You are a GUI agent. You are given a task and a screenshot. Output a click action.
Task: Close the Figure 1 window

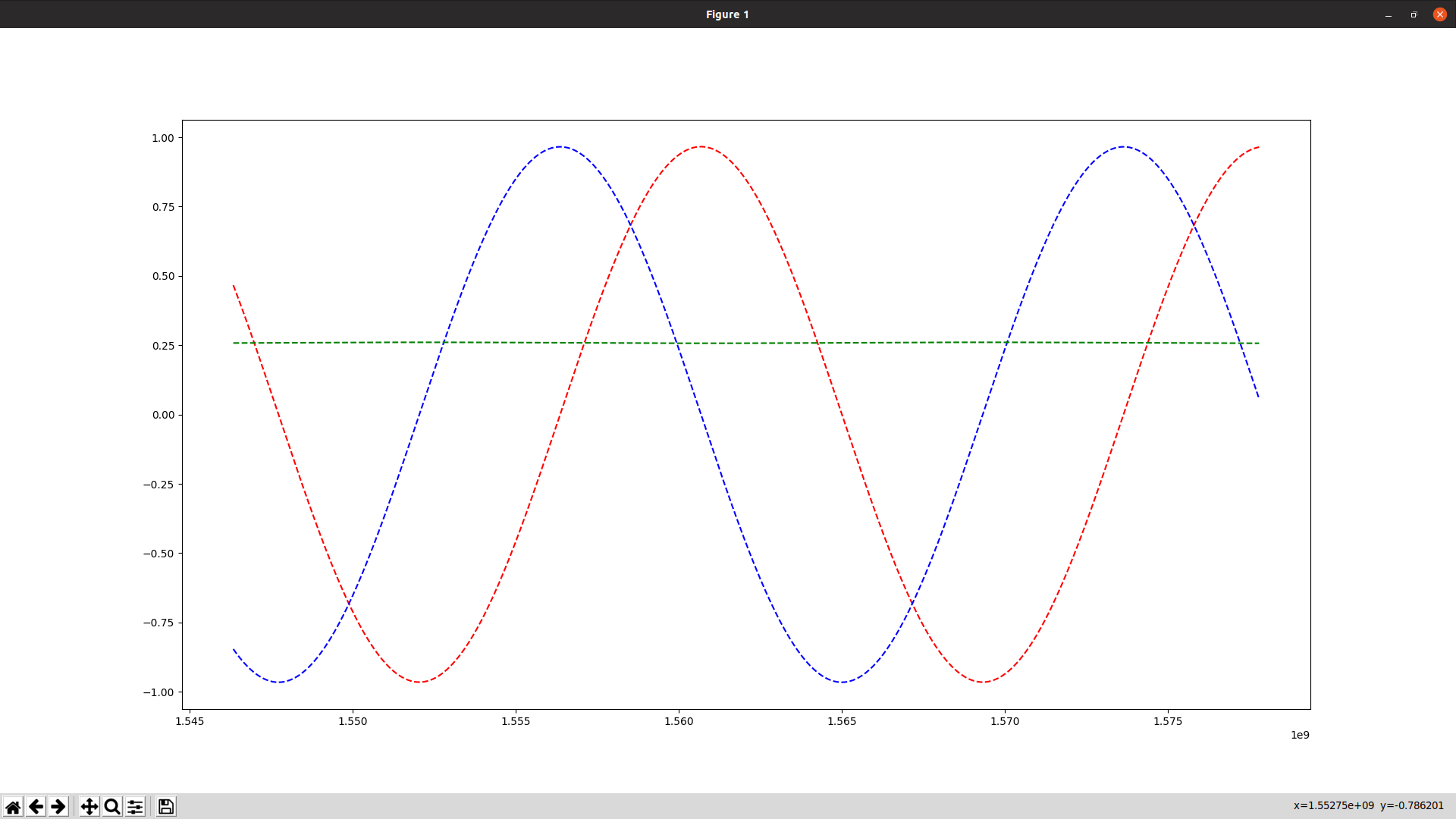coord(1439,14)
